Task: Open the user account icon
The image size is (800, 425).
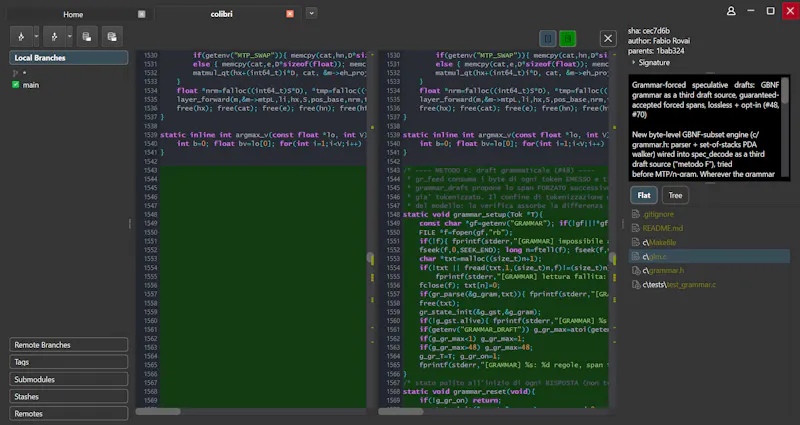Action: point(731,11)
